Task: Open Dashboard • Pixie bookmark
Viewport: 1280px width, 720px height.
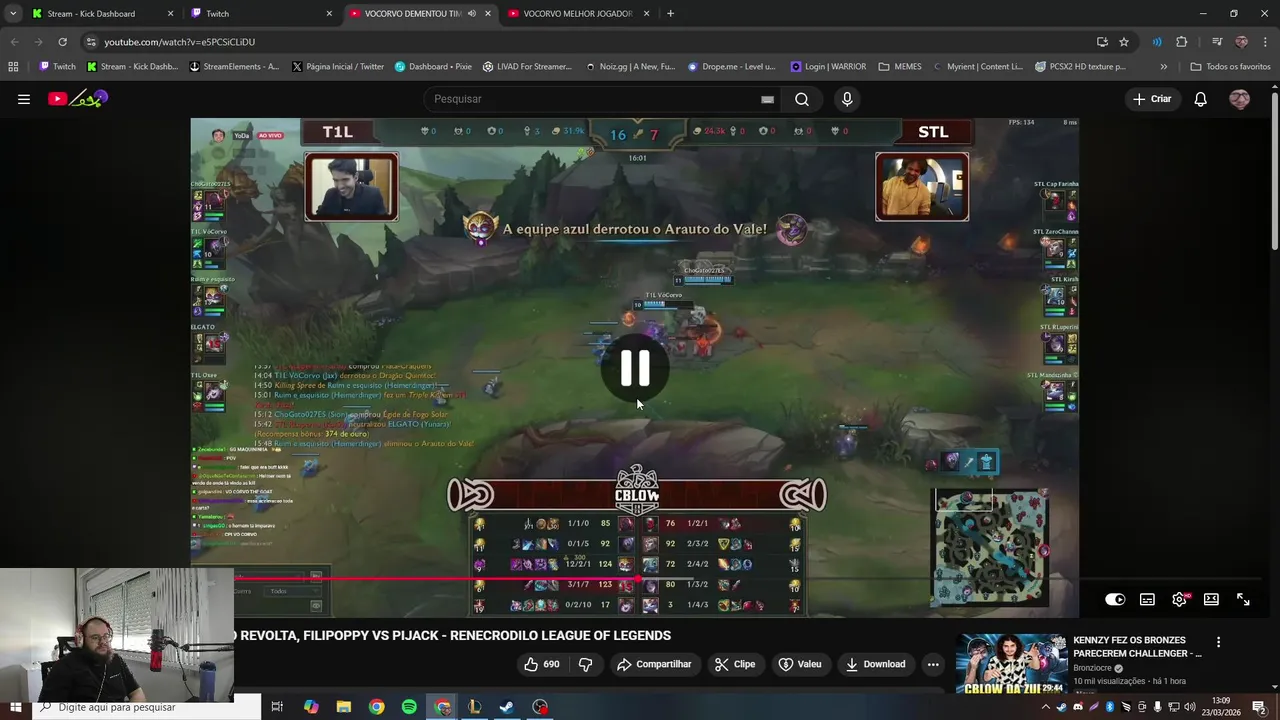Action: click(x=433, y=67)
